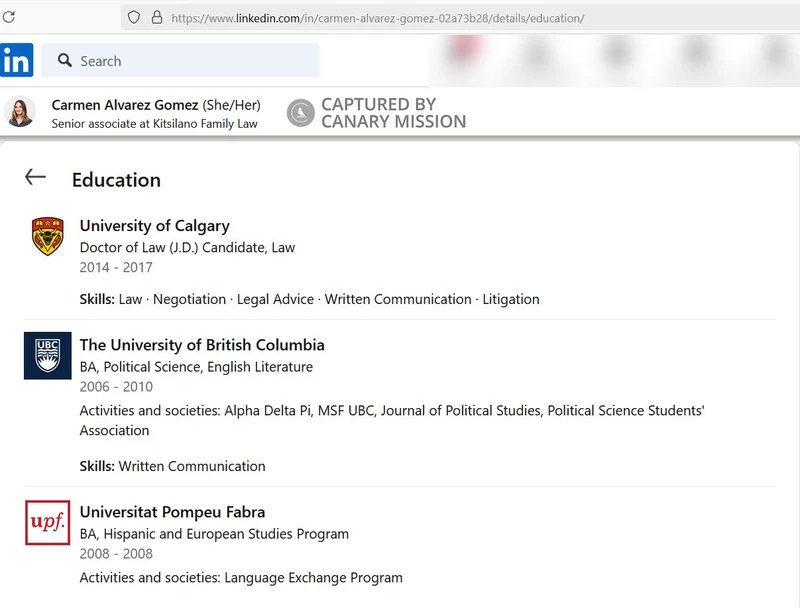This screenshot has width=800, height=608.
Task: Click 'BA, Hispanic and European Studies Program'
Action: coord(214,534)
